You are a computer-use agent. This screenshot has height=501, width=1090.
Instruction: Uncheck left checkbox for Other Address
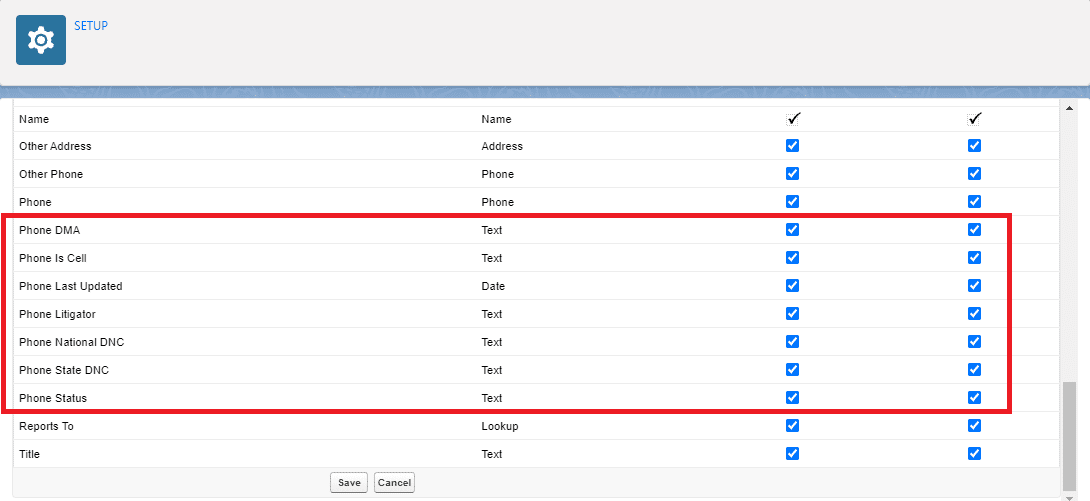(x=793, y=145)
